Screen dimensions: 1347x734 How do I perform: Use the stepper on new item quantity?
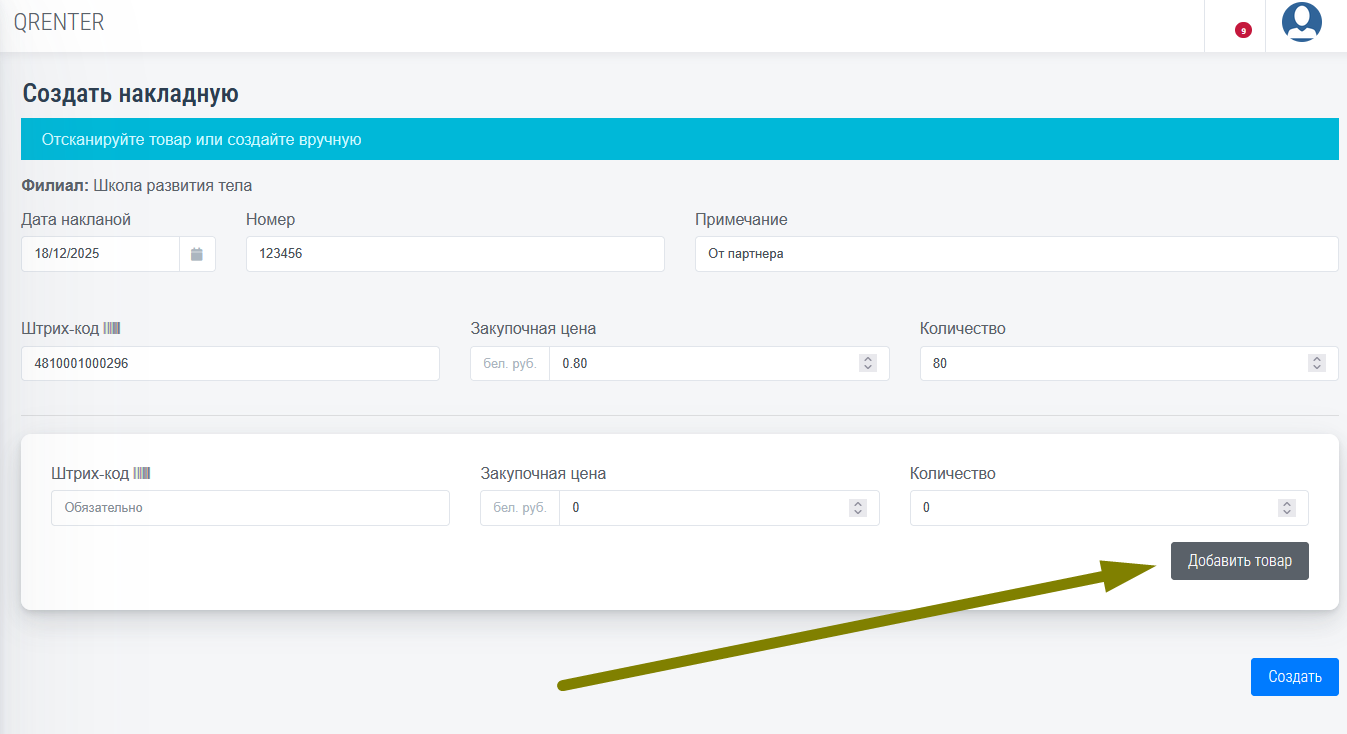coord(1287,508)
